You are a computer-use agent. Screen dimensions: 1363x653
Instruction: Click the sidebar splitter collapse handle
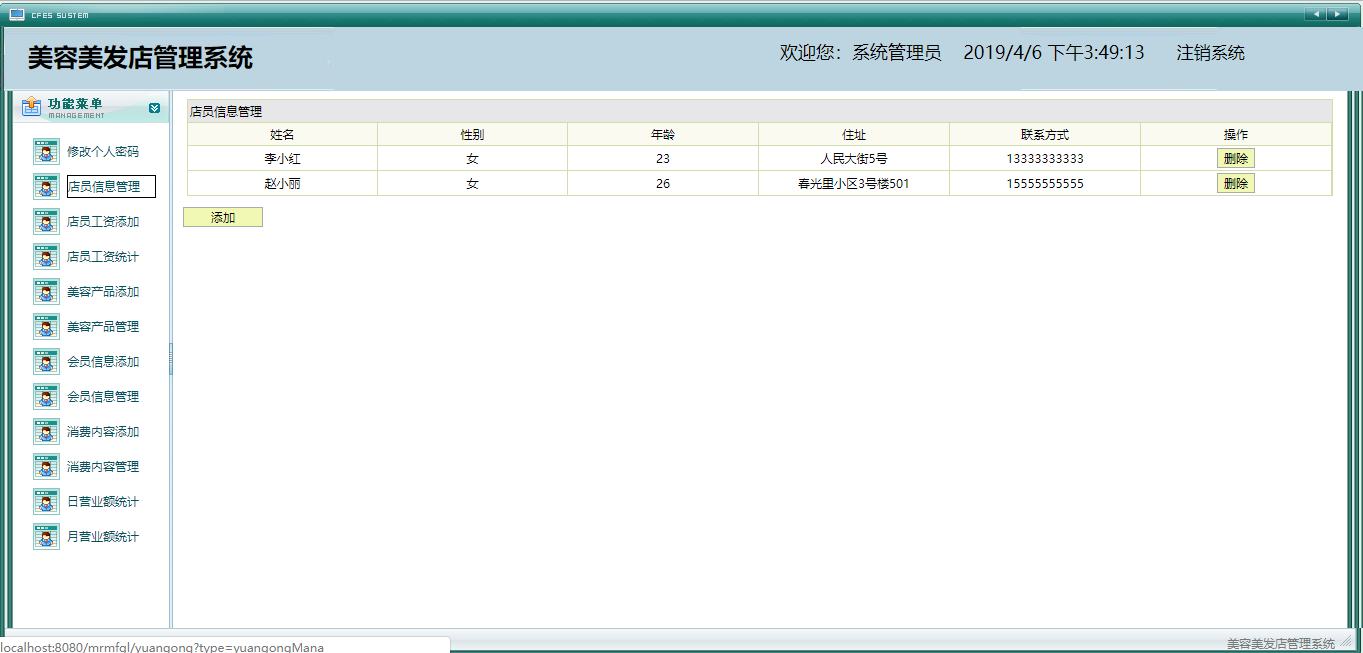pyautogui.click(x=171, y=359)
